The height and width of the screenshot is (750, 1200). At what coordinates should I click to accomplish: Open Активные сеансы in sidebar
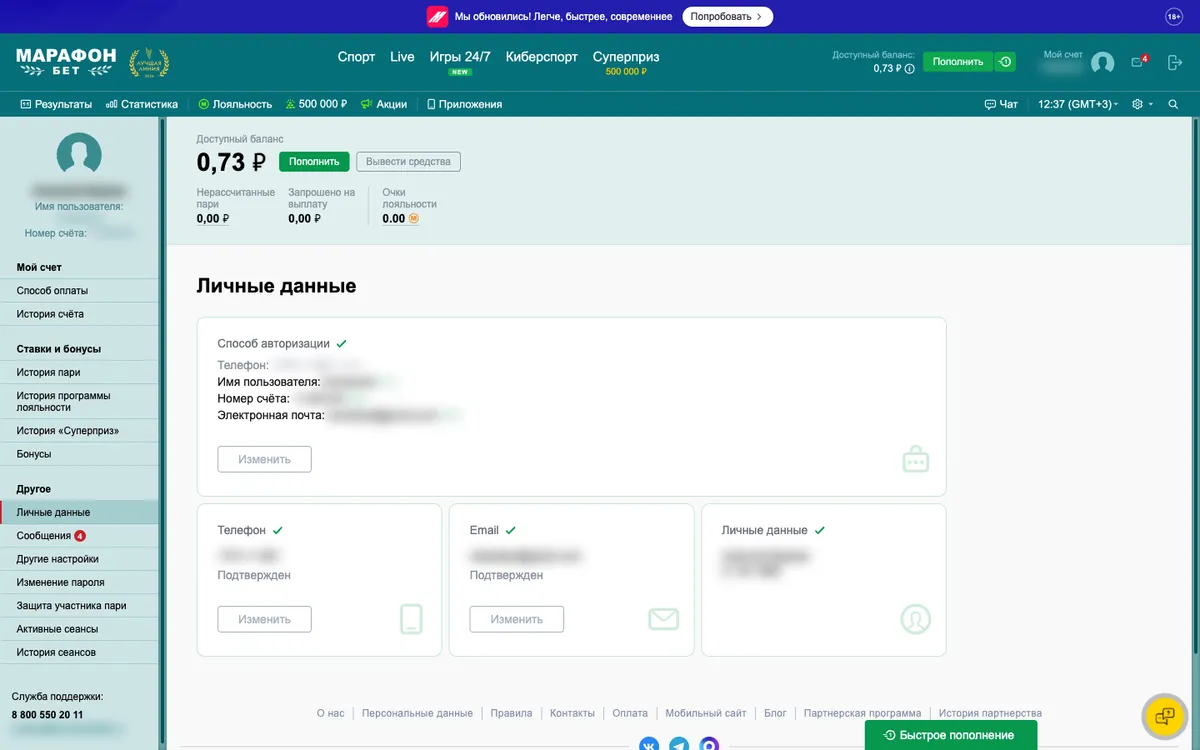79,629
